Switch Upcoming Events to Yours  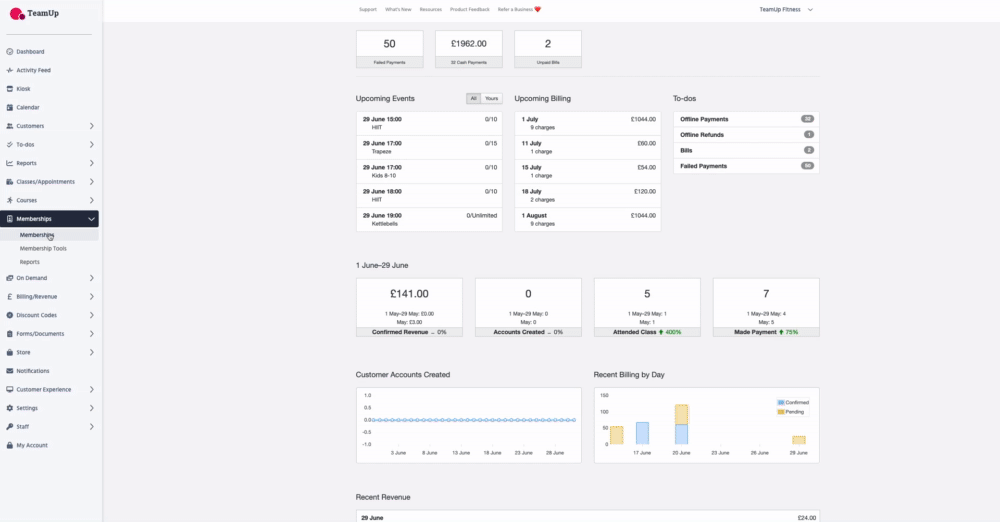click(491, 99)
